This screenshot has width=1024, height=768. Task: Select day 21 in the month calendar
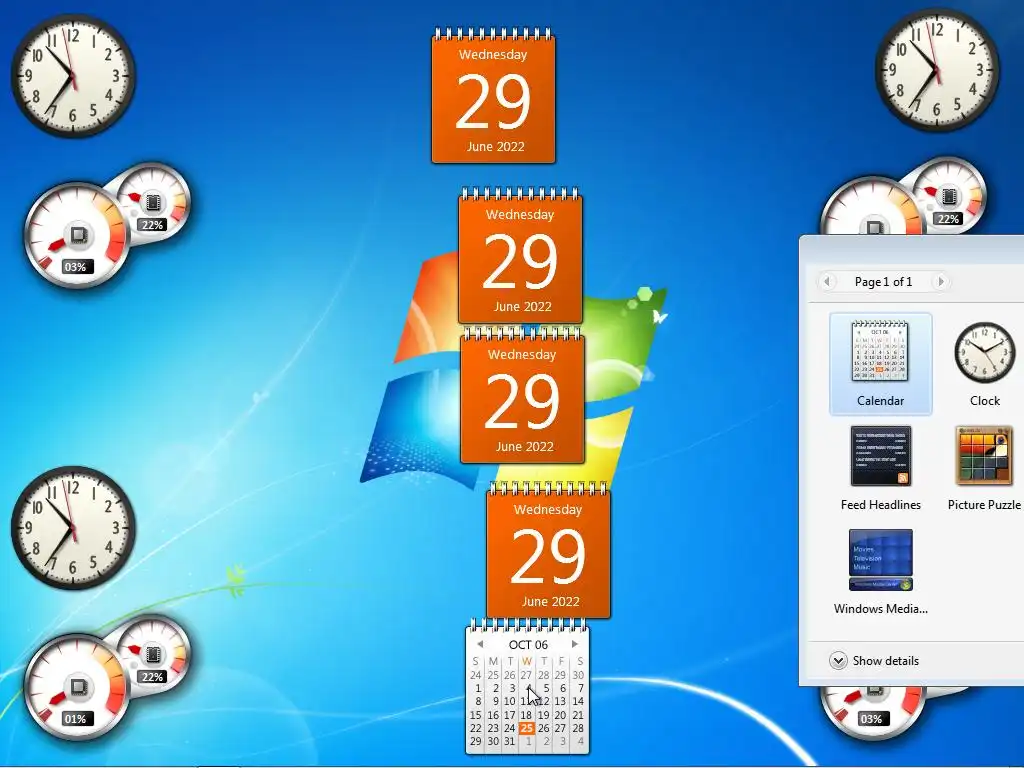point(578,714)
